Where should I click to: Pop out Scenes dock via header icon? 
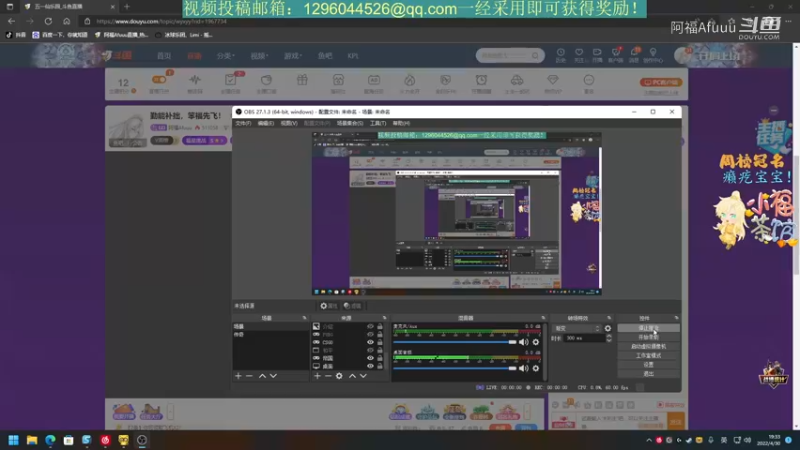click(304, 318)
